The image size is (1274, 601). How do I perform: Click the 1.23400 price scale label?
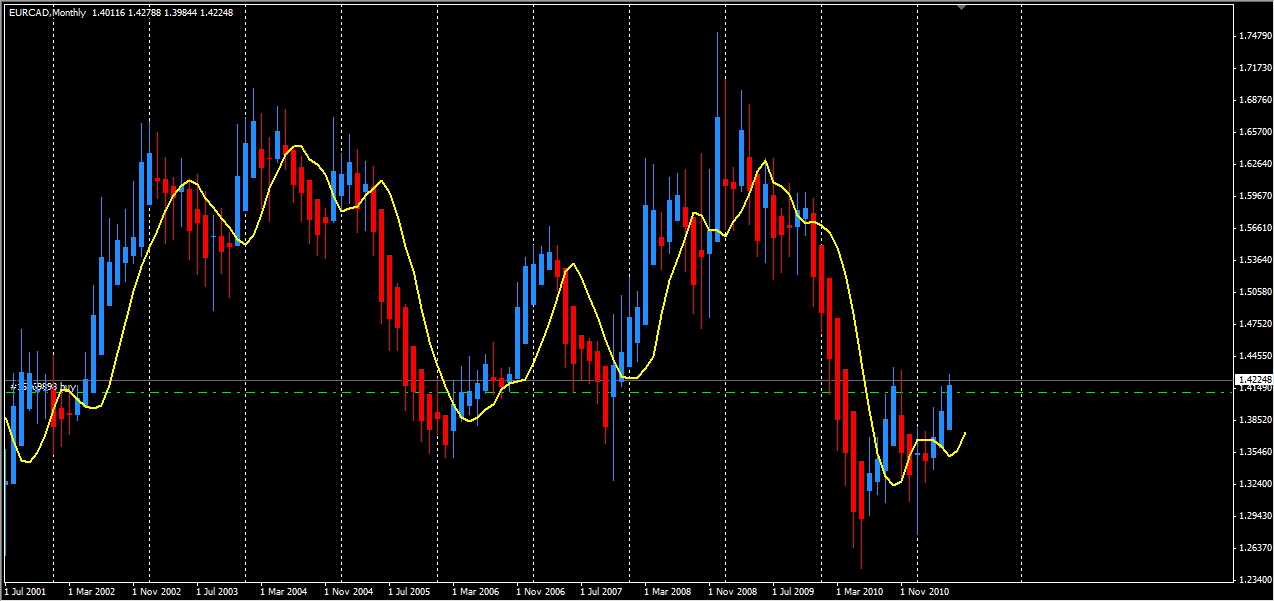pos(1255,580)
